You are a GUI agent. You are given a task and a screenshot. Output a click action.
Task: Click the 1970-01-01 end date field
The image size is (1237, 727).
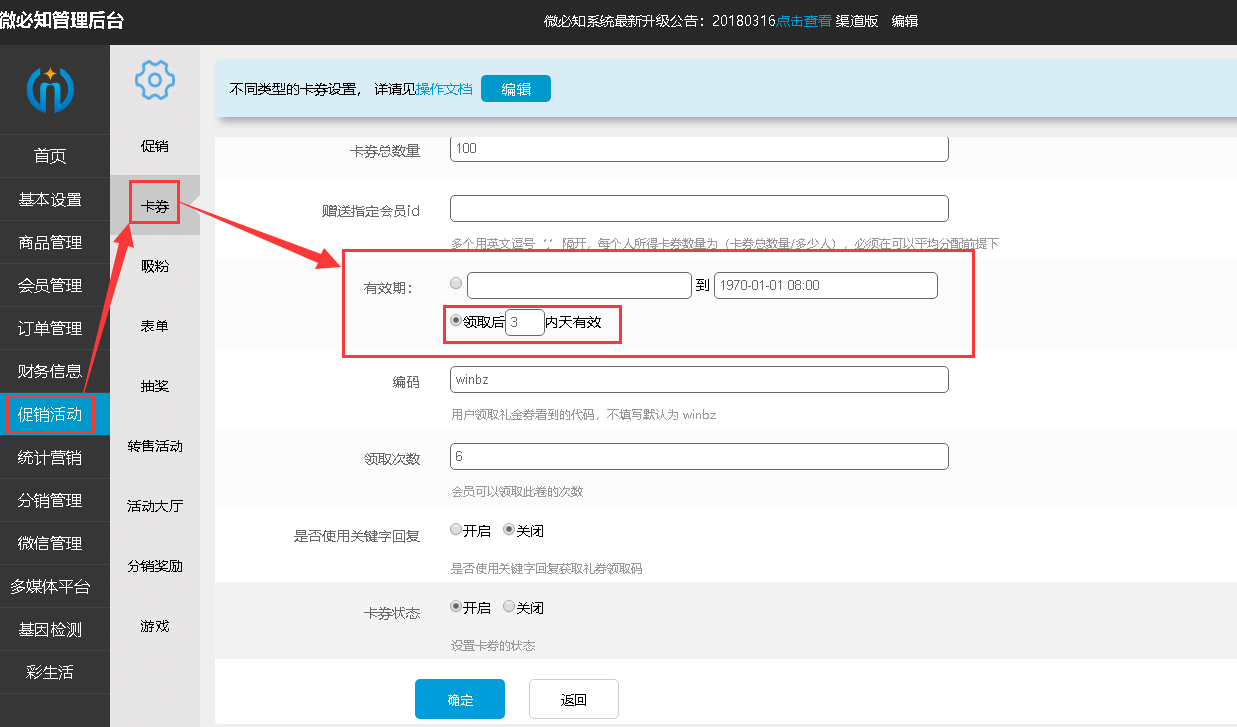click(x=824, y=285)
